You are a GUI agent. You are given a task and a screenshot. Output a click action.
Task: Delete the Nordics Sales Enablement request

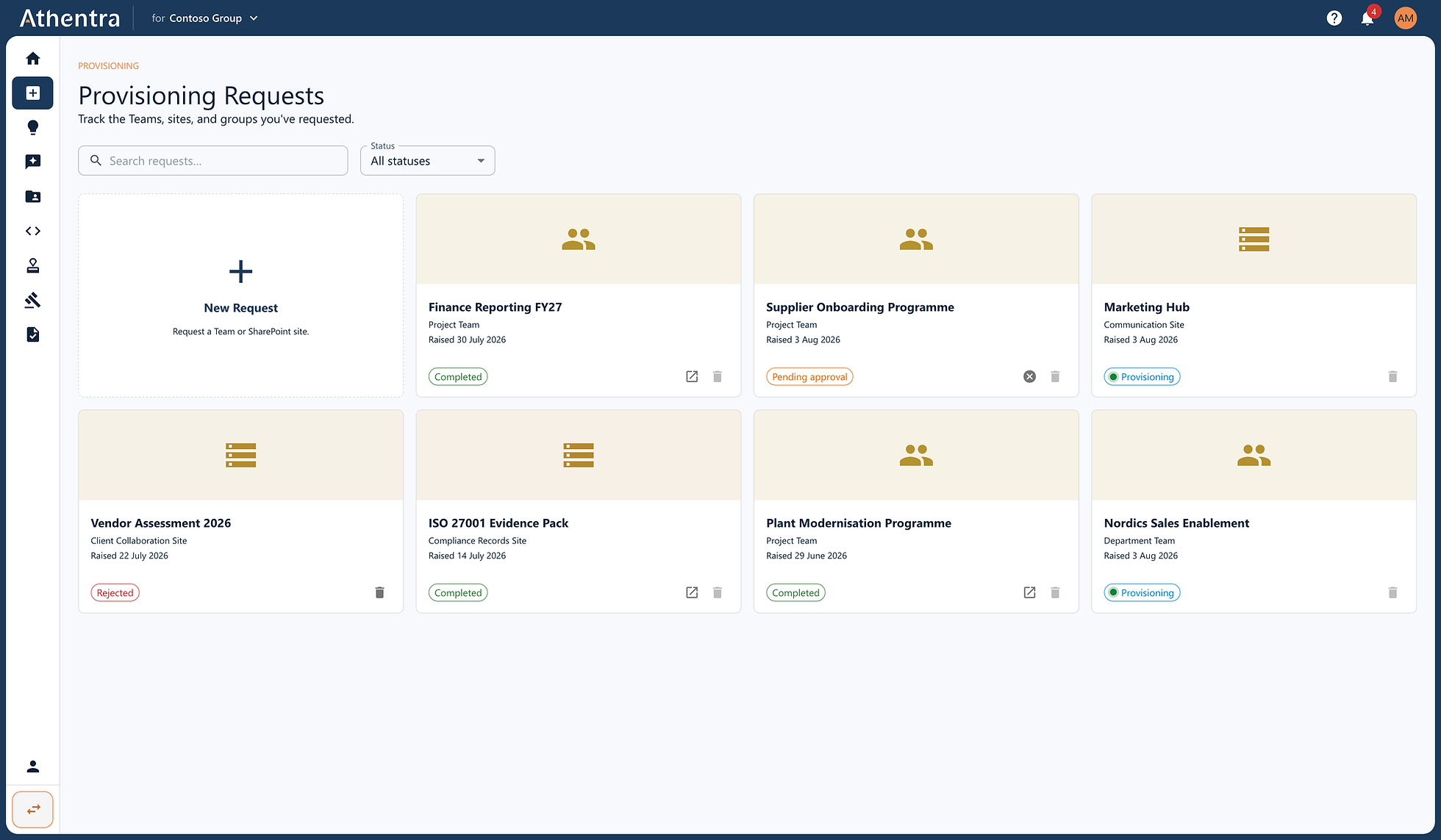coord(1392,592)
